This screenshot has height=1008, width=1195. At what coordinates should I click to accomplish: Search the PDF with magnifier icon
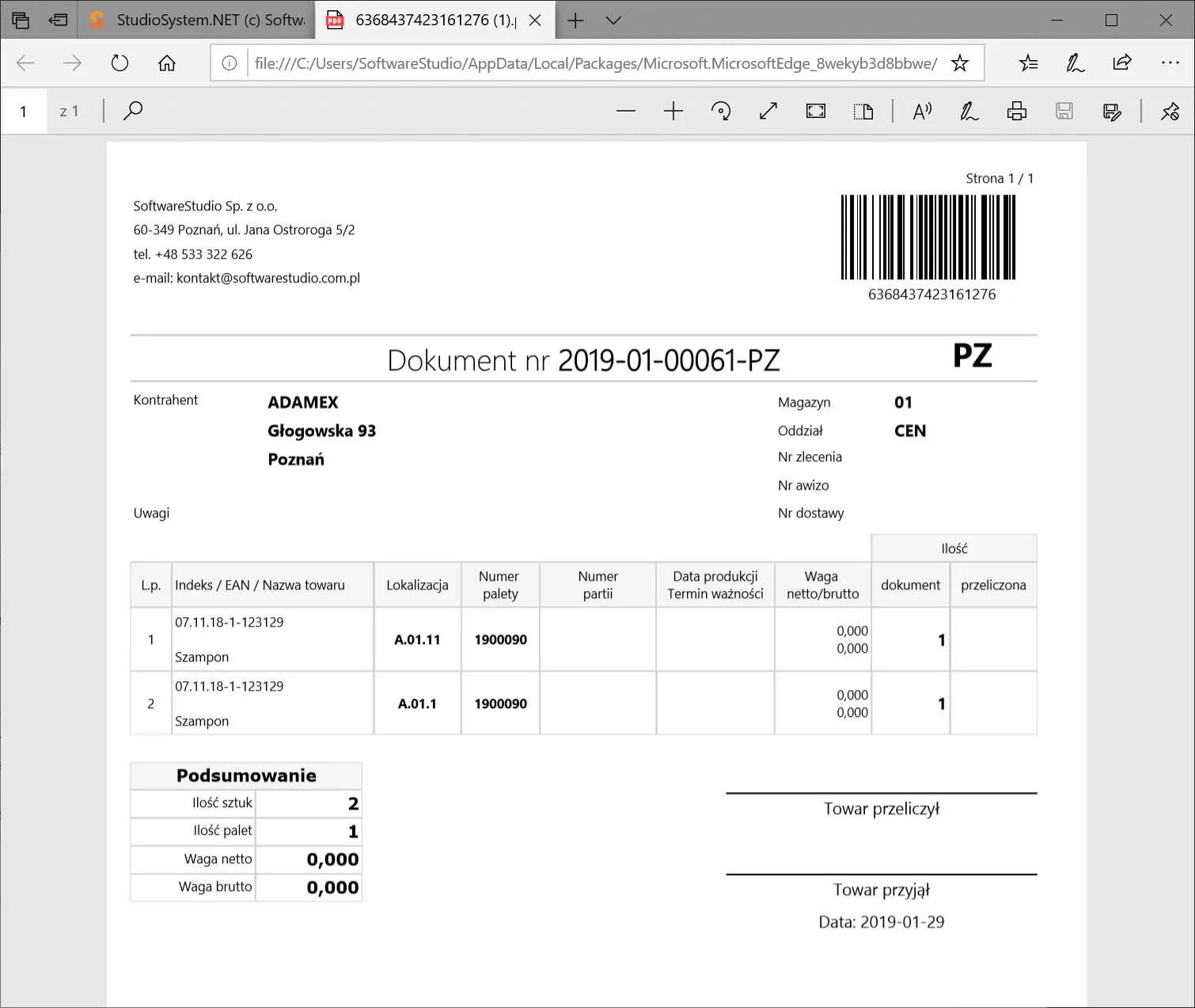(133, 111)
